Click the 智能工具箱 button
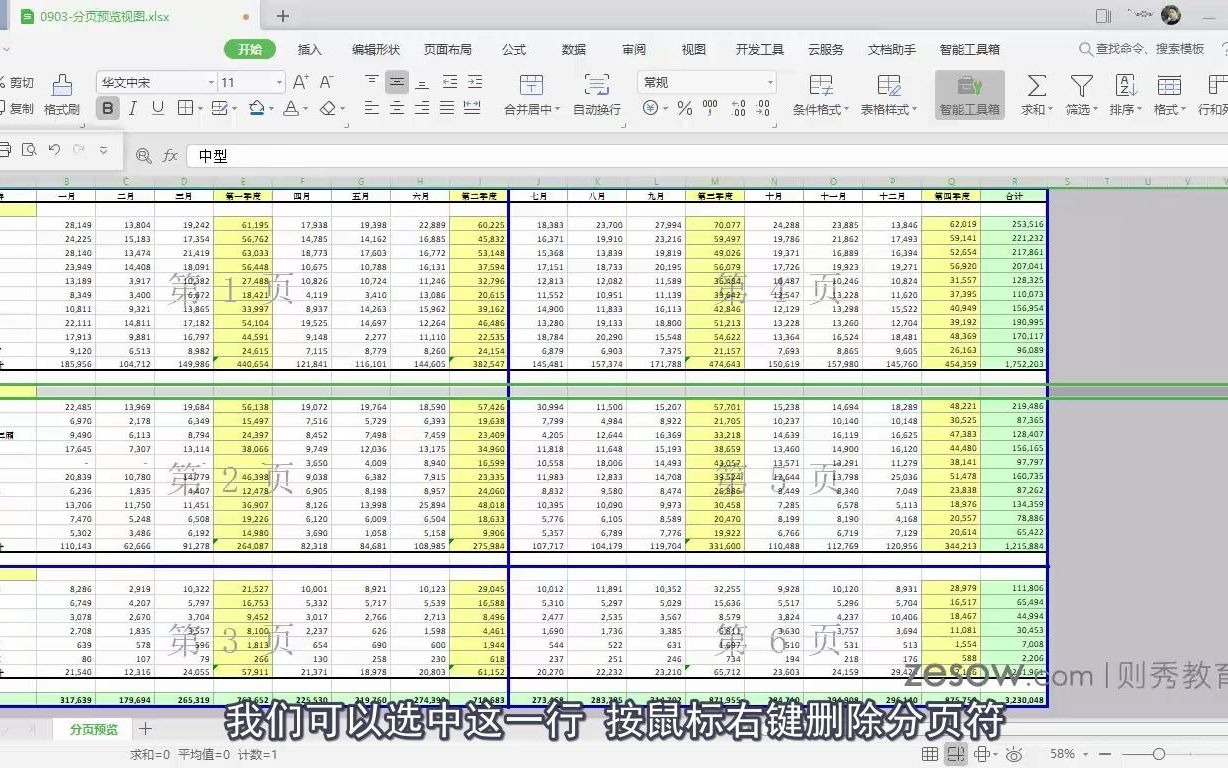This screenshot has height=768, width=1228. (x=969, y=94)
